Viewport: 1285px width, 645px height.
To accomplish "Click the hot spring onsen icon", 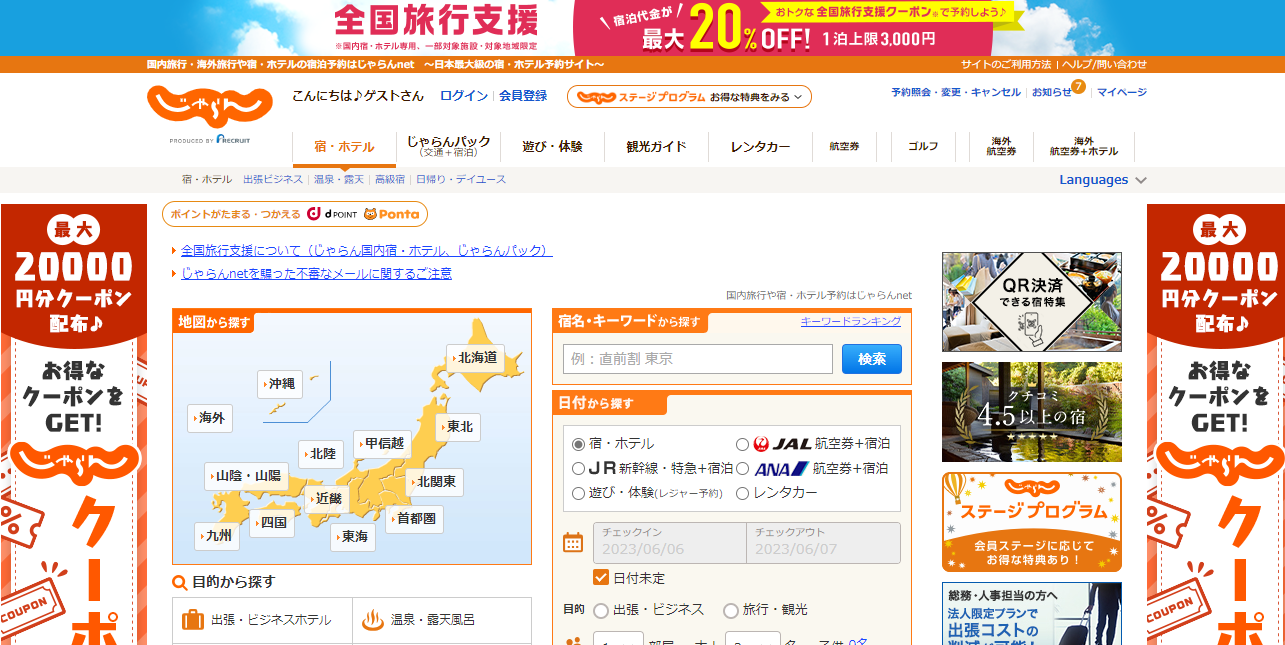I will (x=373, y=620).
